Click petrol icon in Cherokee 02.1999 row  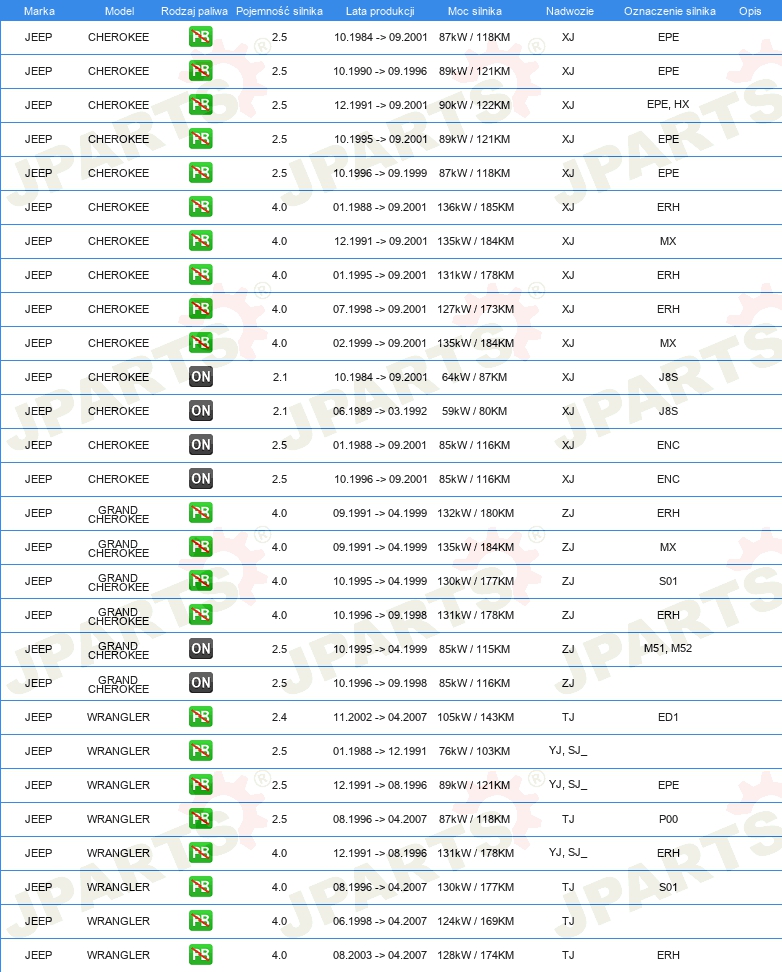click(200, 343)
